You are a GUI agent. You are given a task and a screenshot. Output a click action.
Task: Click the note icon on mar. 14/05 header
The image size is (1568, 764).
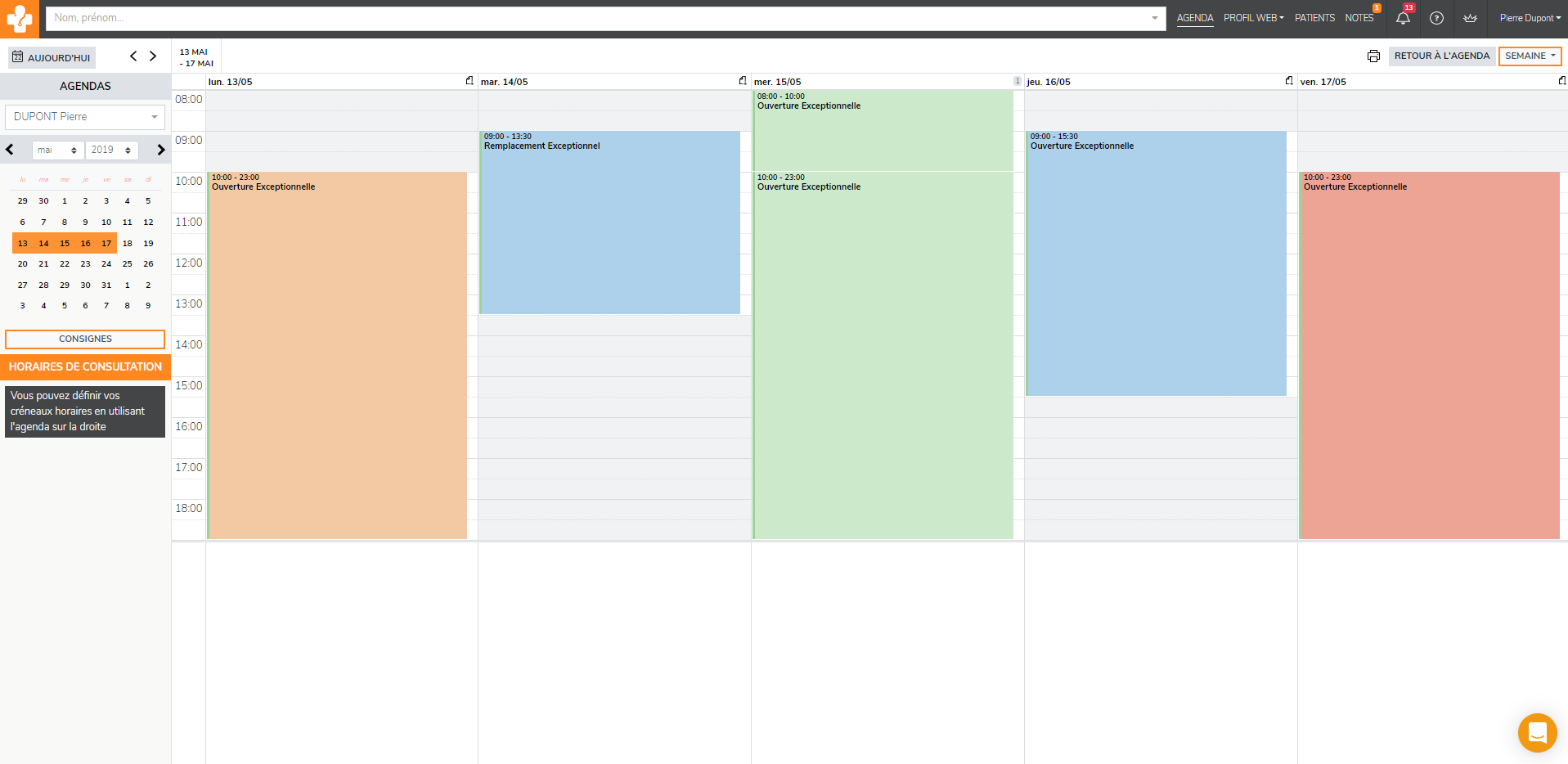click(743, 81)
